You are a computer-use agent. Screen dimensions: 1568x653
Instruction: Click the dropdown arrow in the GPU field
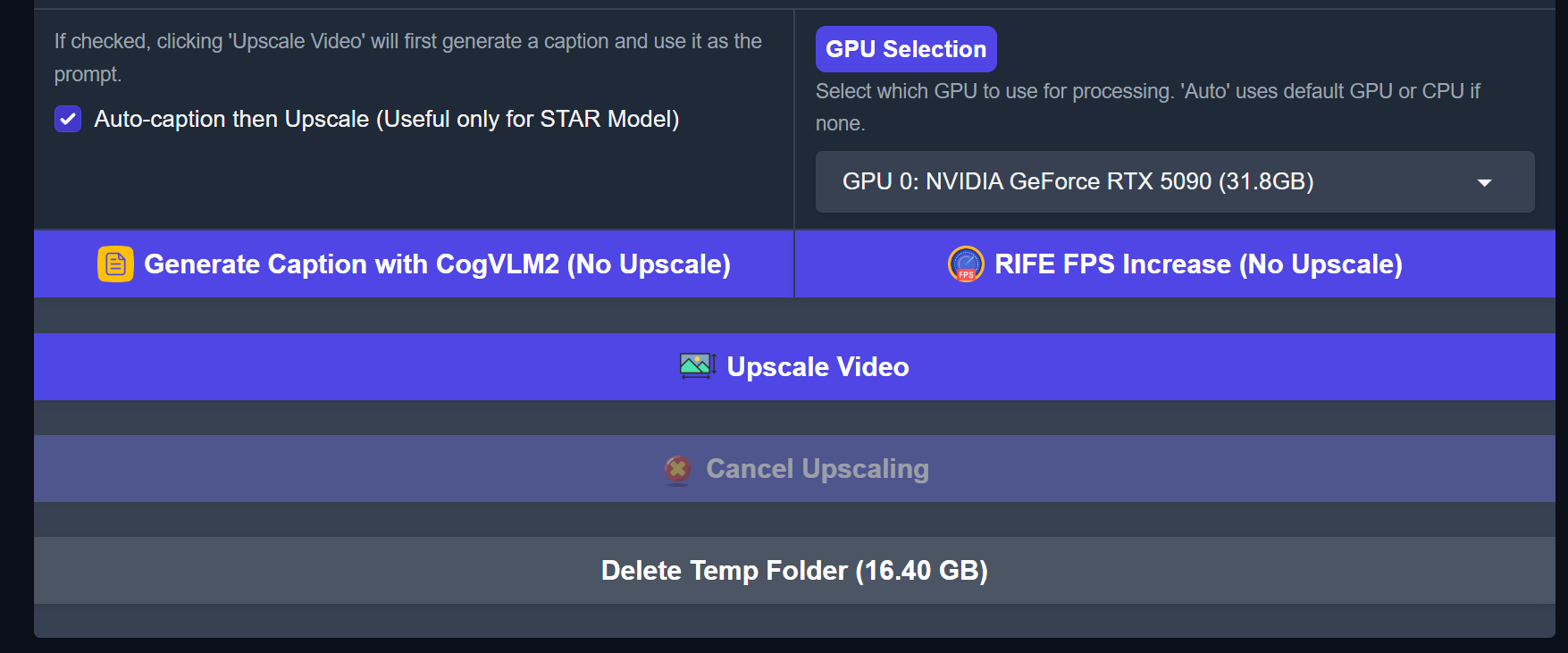pos(1484,182)
